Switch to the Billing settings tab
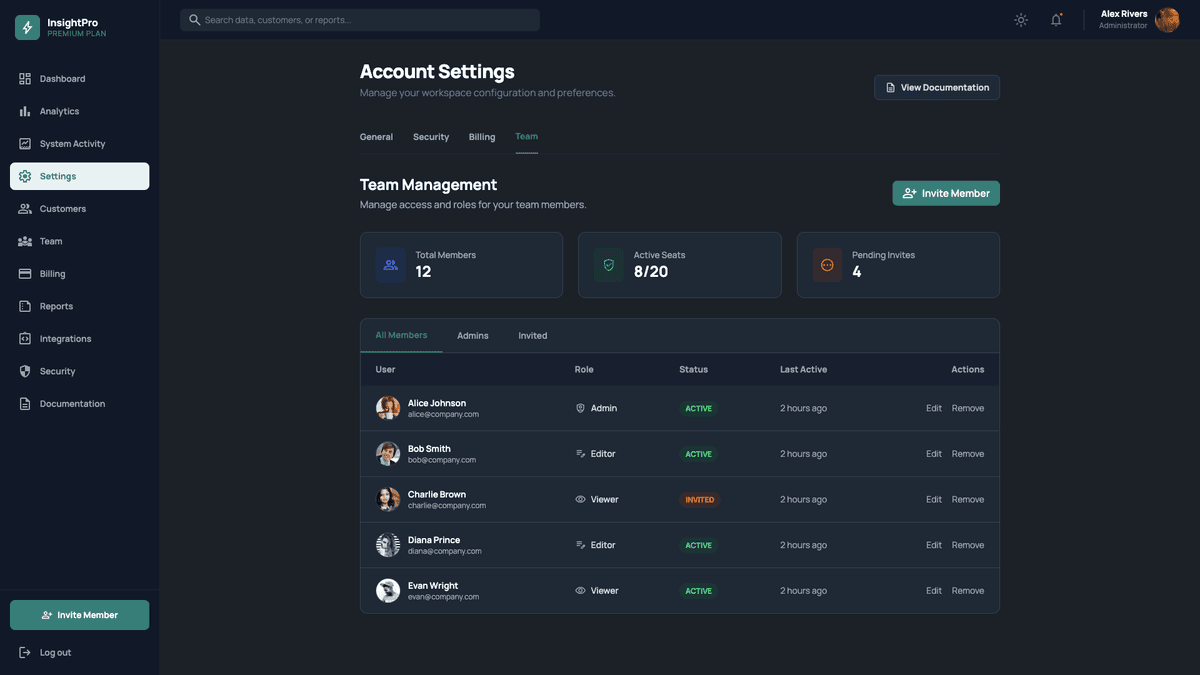1200x675 pixels. [482, 137]
